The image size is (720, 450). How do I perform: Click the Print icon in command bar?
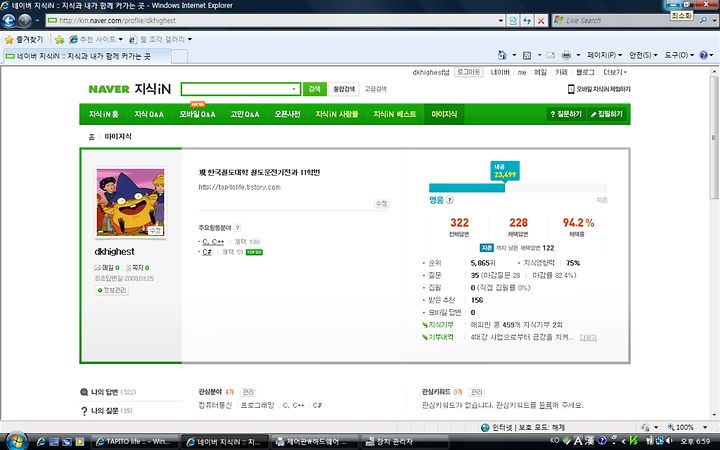pos(567,55)
